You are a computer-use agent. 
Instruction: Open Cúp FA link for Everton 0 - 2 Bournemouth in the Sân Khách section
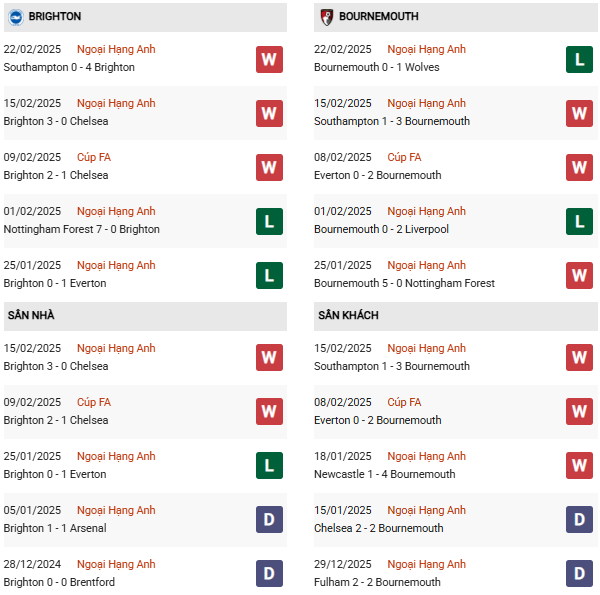coord(404,402)
